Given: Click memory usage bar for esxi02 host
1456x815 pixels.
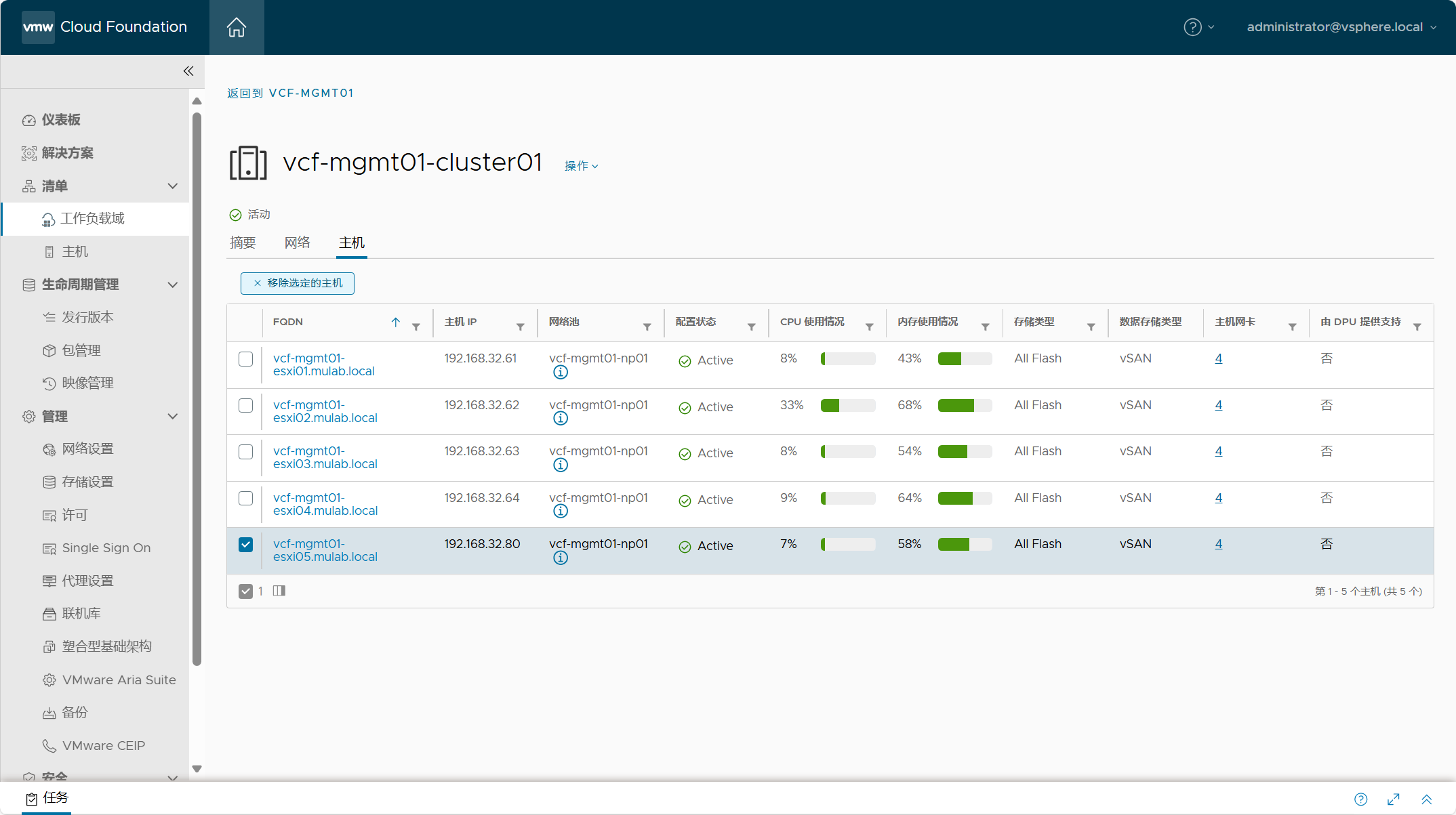Looking at the screenshot, I should pyautogui.click(x=965, y=405).
